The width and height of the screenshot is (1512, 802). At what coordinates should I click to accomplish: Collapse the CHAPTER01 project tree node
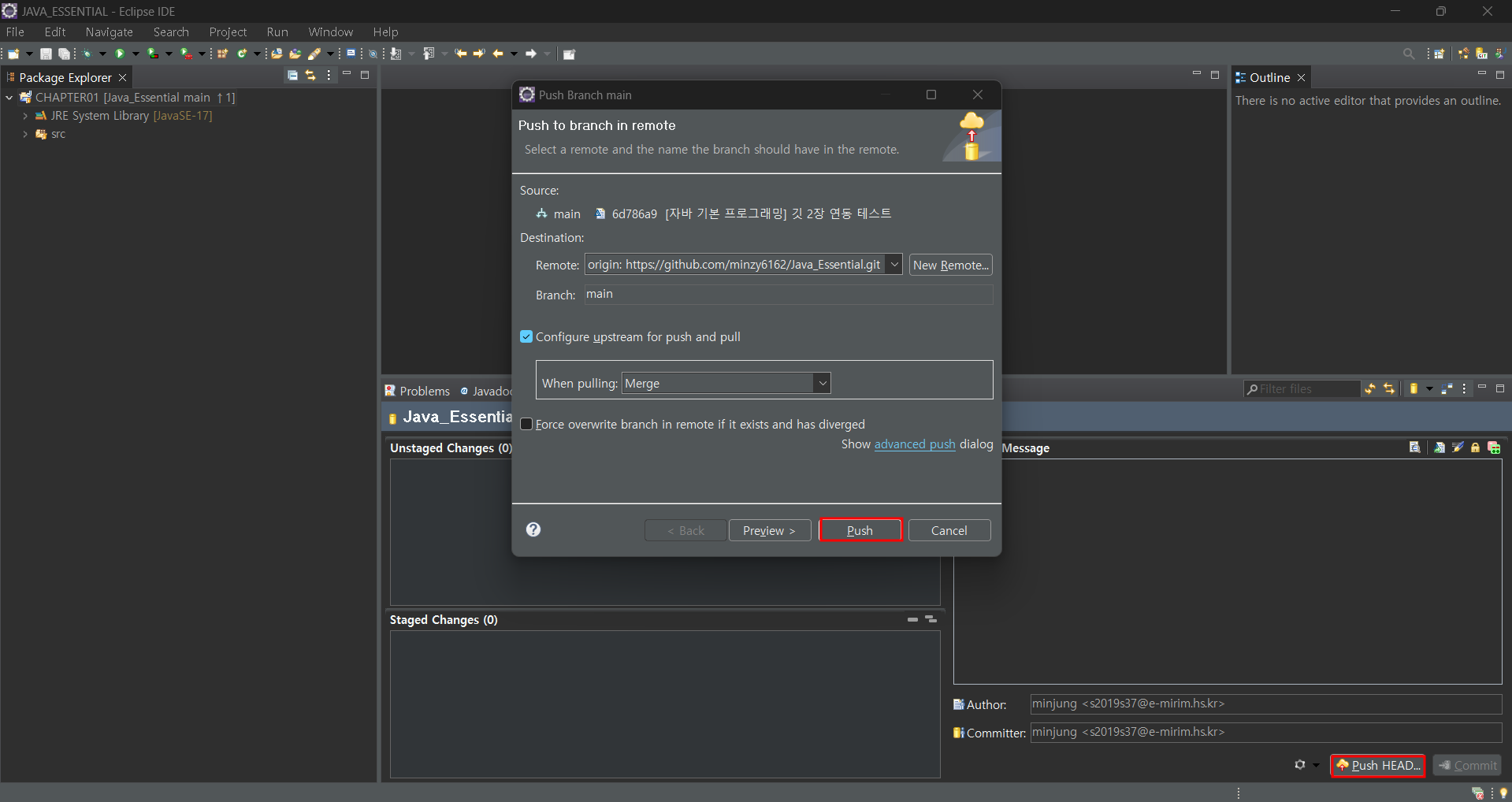(x=9, y=98)
